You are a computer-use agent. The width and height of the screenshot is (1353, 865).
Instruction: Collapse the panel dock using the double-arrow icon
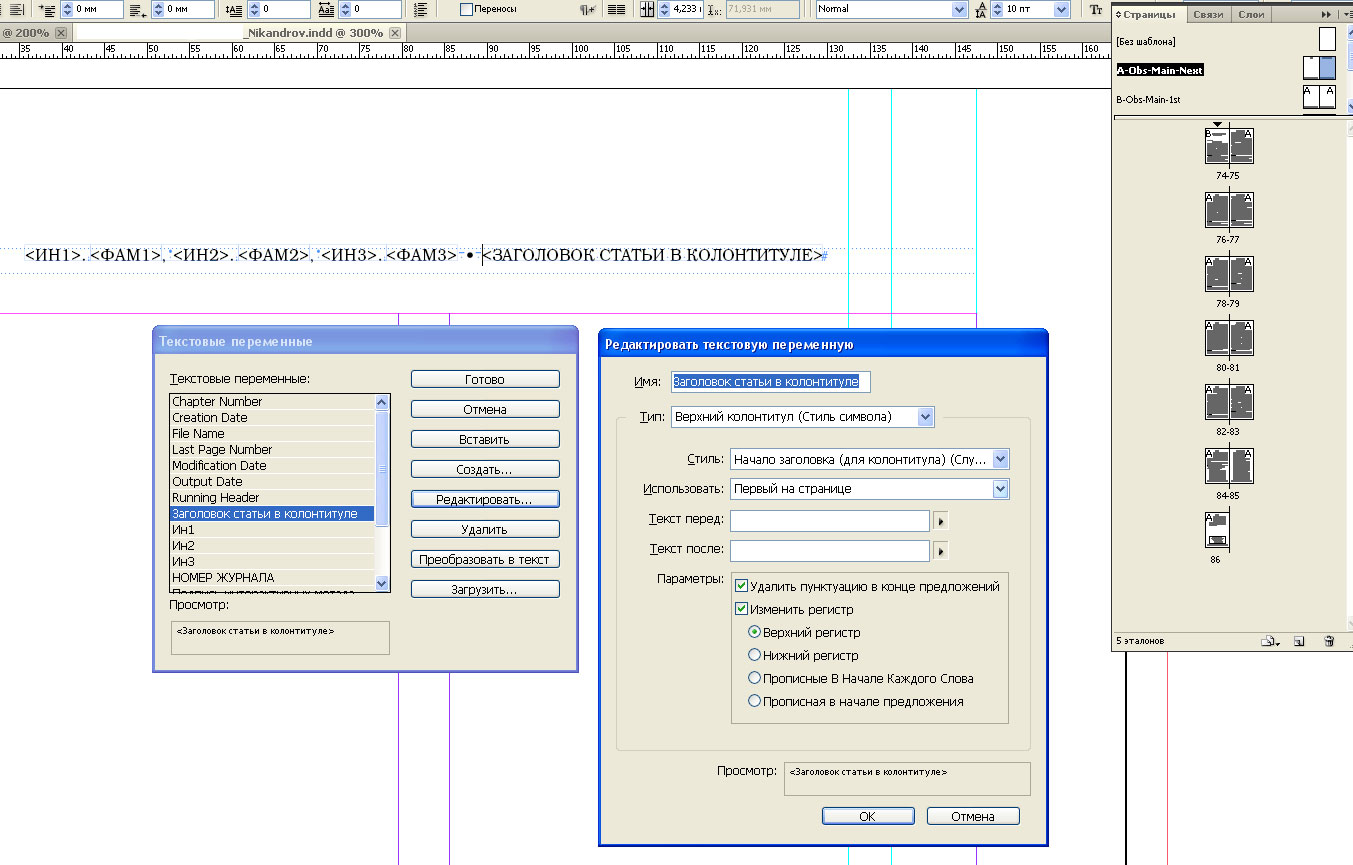[1326, 14]
